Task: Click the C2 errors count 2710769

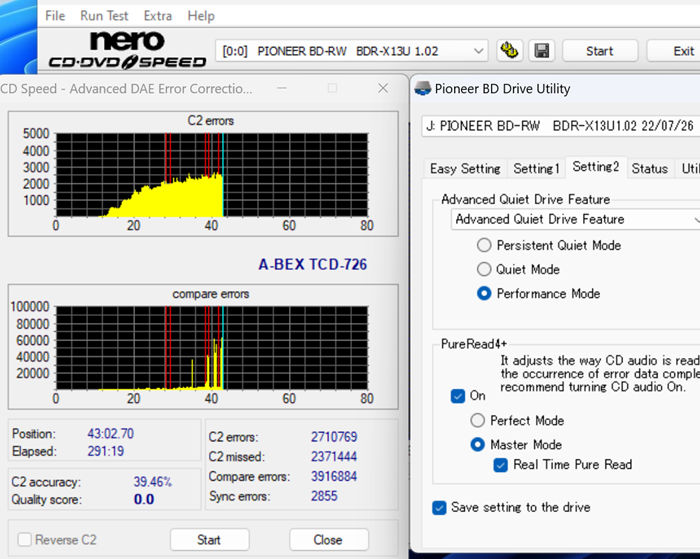Action: [334, 437]
